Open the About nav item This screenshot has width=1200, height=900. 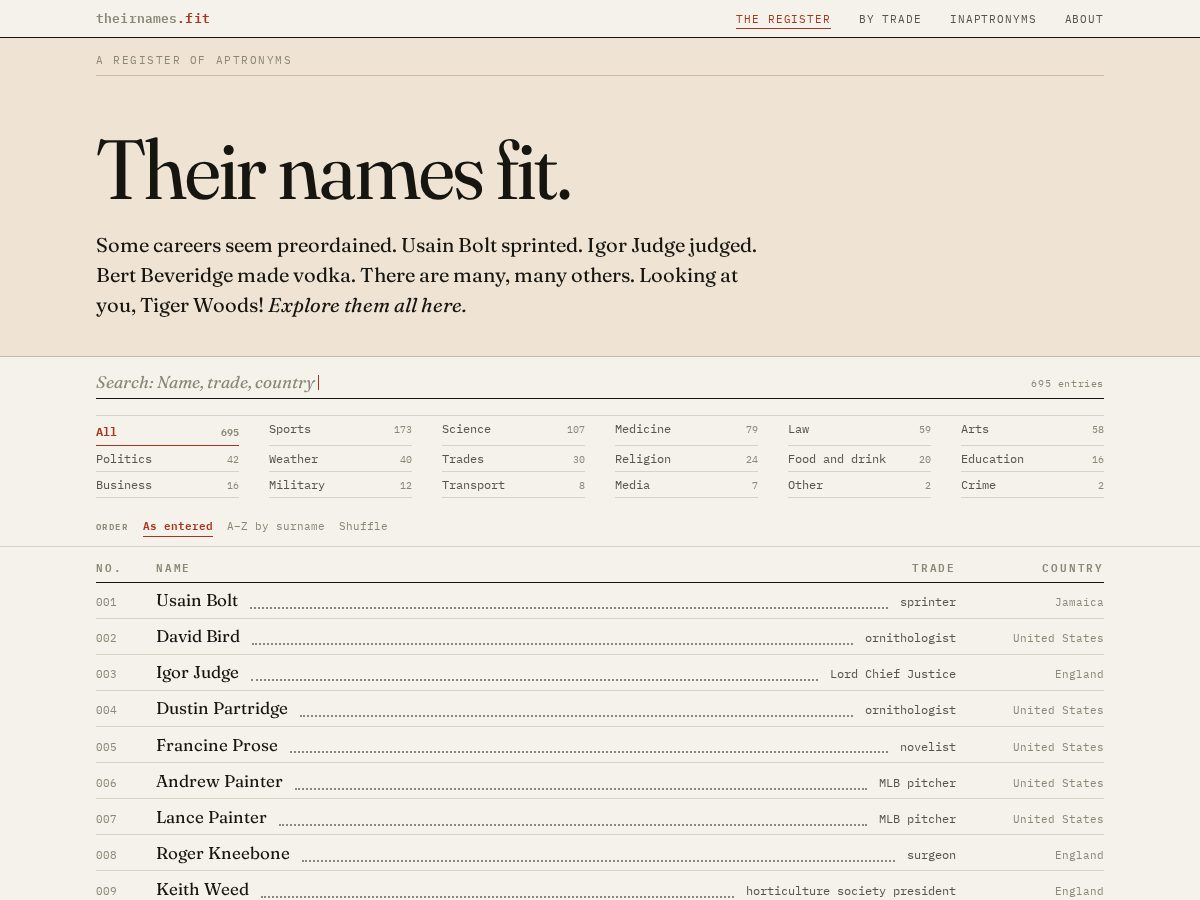1084,19
